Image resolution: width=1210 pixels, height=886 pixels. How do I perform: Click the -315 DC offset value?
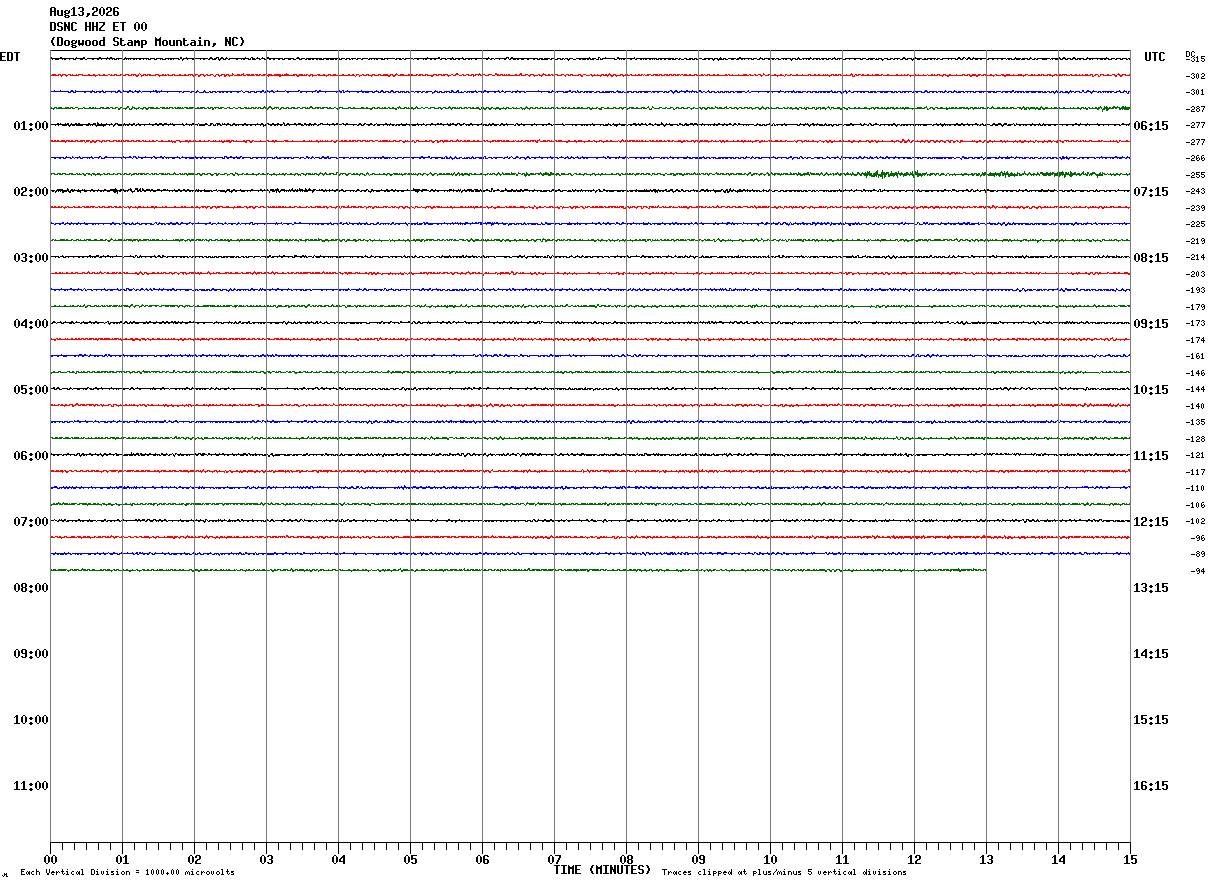tap(1195, 59)
